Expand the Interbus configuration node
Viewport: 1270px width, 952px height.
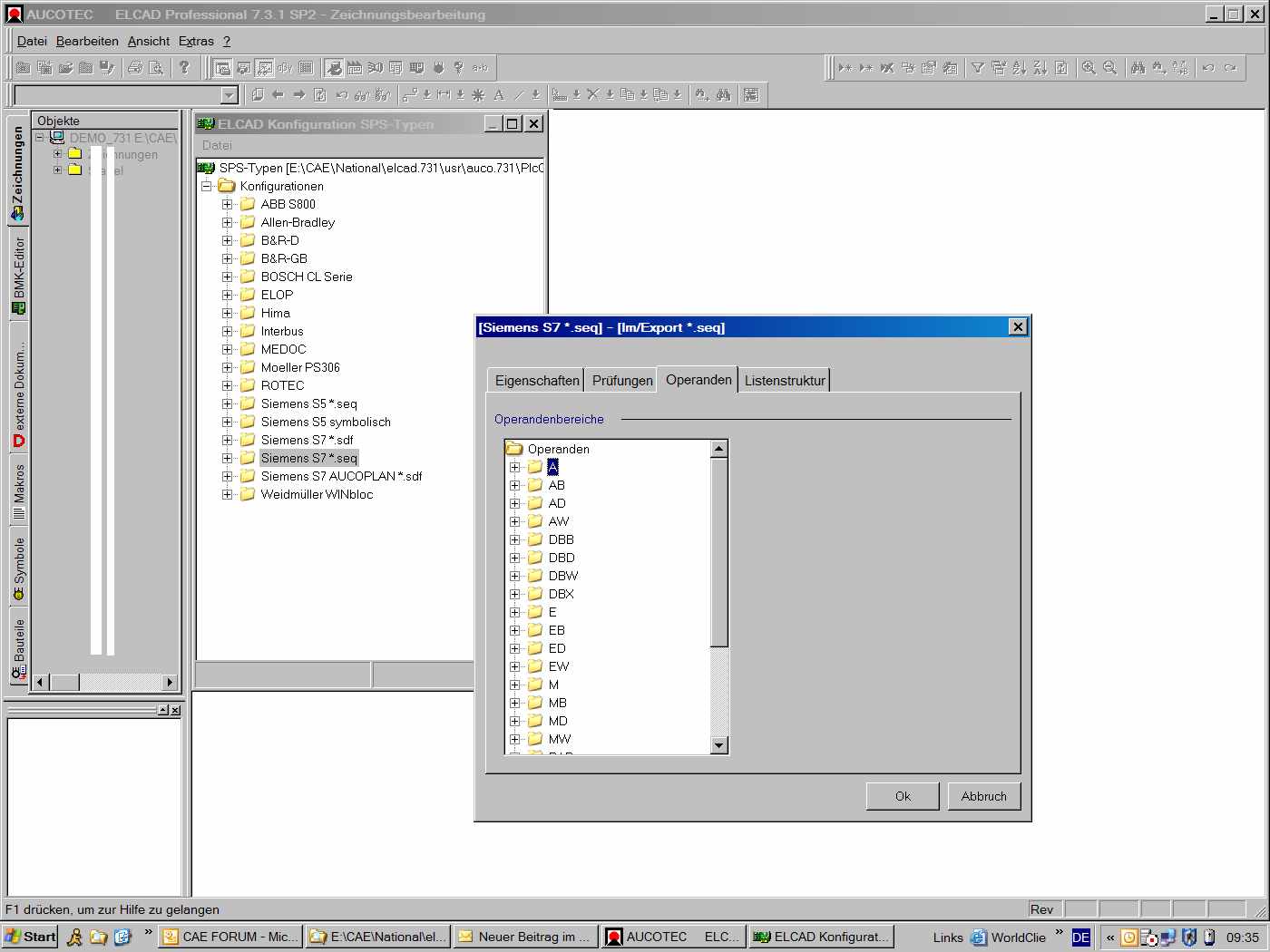227,331
